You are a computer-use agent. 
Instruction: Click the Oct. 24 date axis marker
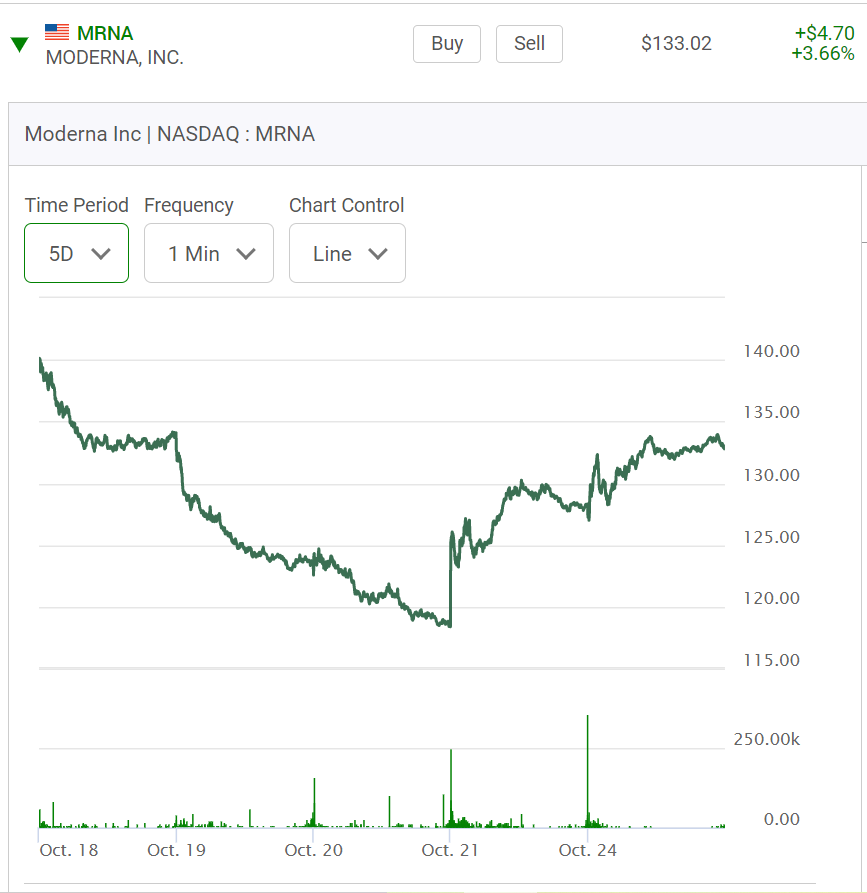[587, 850]
